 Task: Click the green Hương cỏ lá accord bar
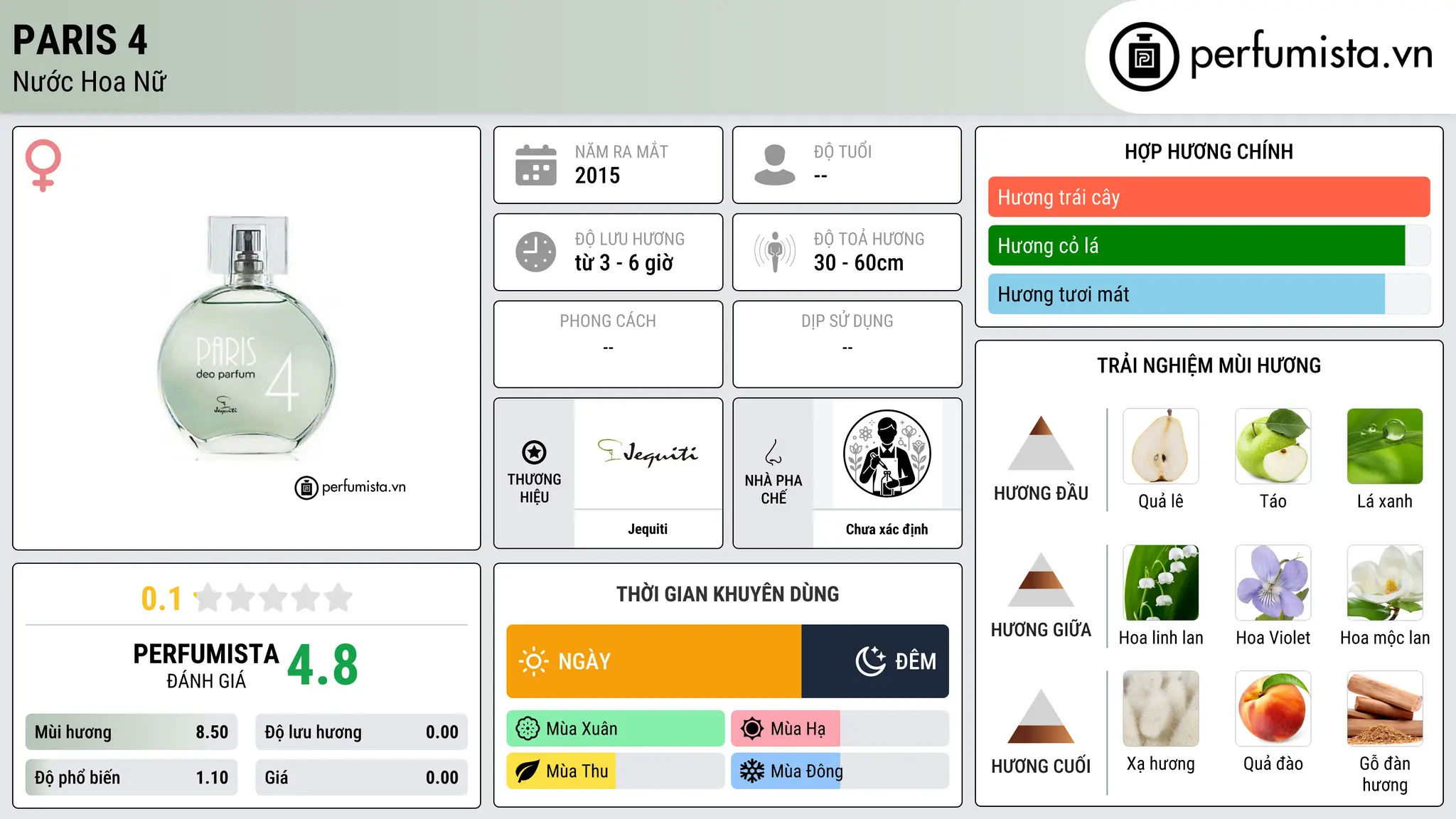click(x=1197, y=245)
